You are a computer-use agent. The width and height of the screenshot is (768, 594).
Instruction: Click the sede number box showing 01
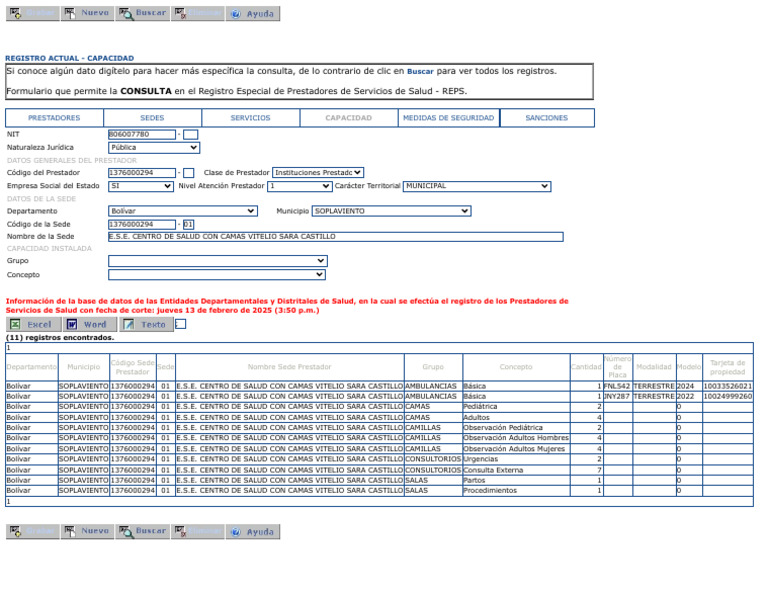tap(189, 224)
